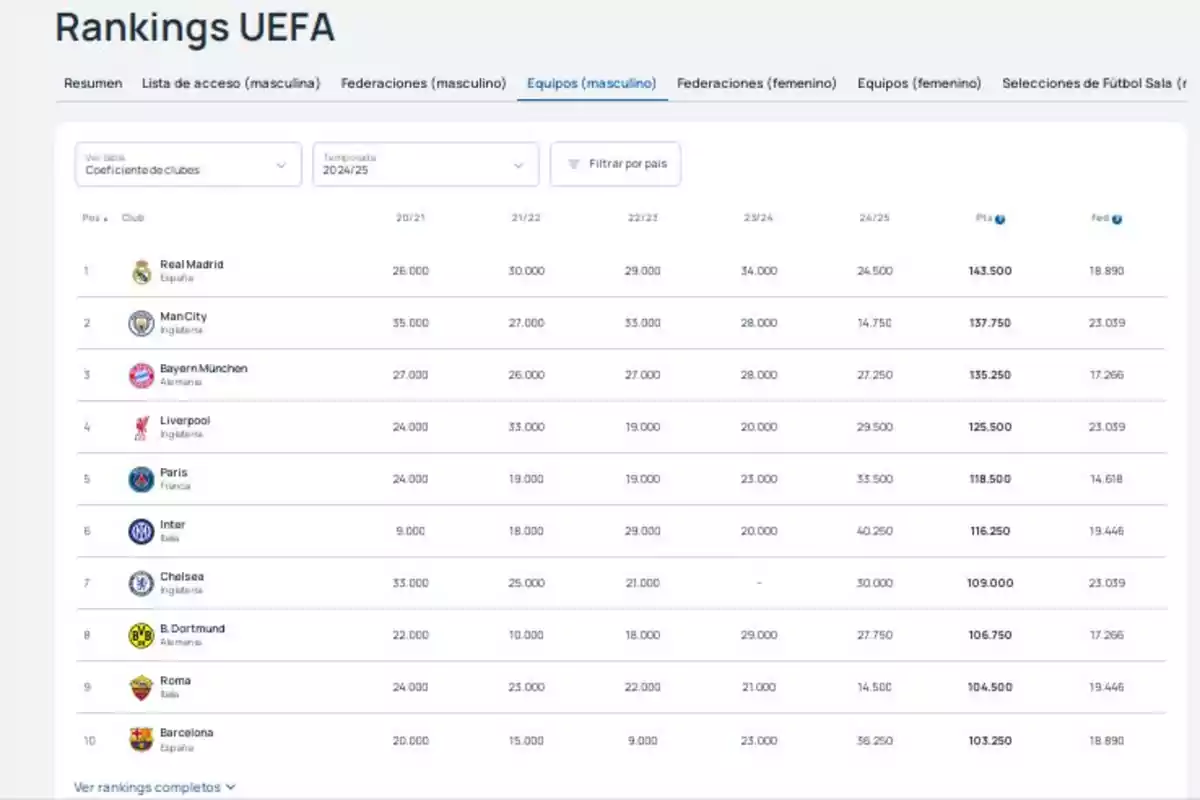The width and height of the screenshot is (1200, 800).
Task: Click Inter's total 116.250
Action: pos(990,531)
